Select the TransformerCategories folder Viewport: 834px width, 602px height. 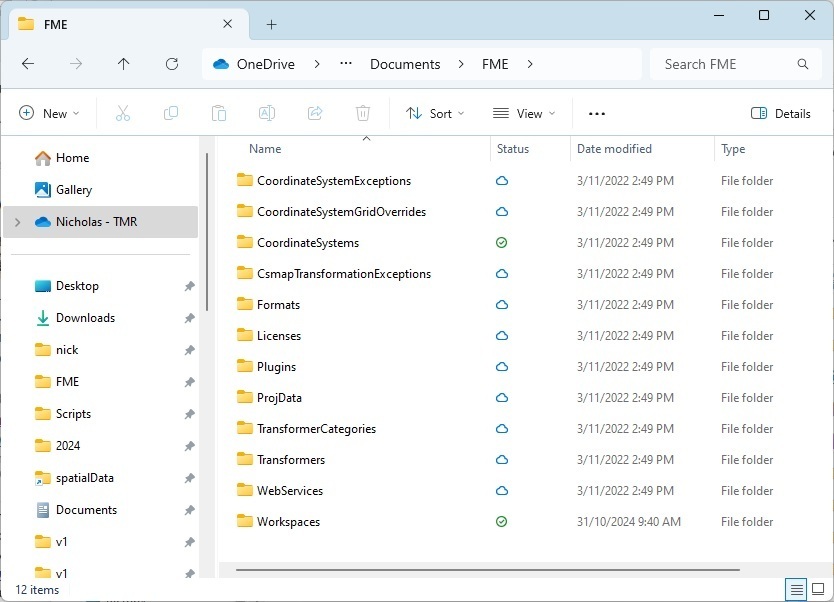pos(316,429)
